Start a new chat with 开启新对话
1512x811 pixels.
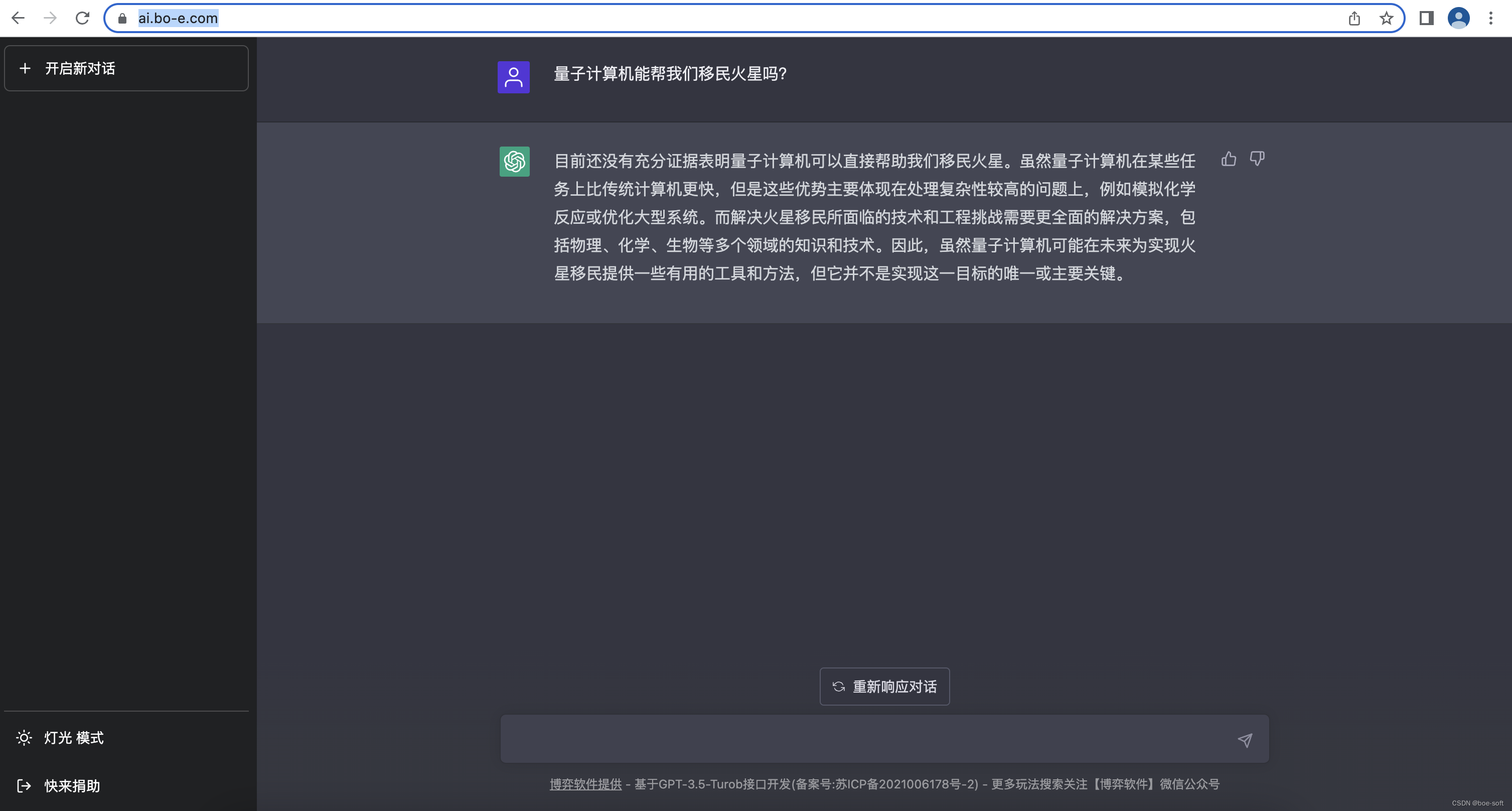tap(126, 68)
